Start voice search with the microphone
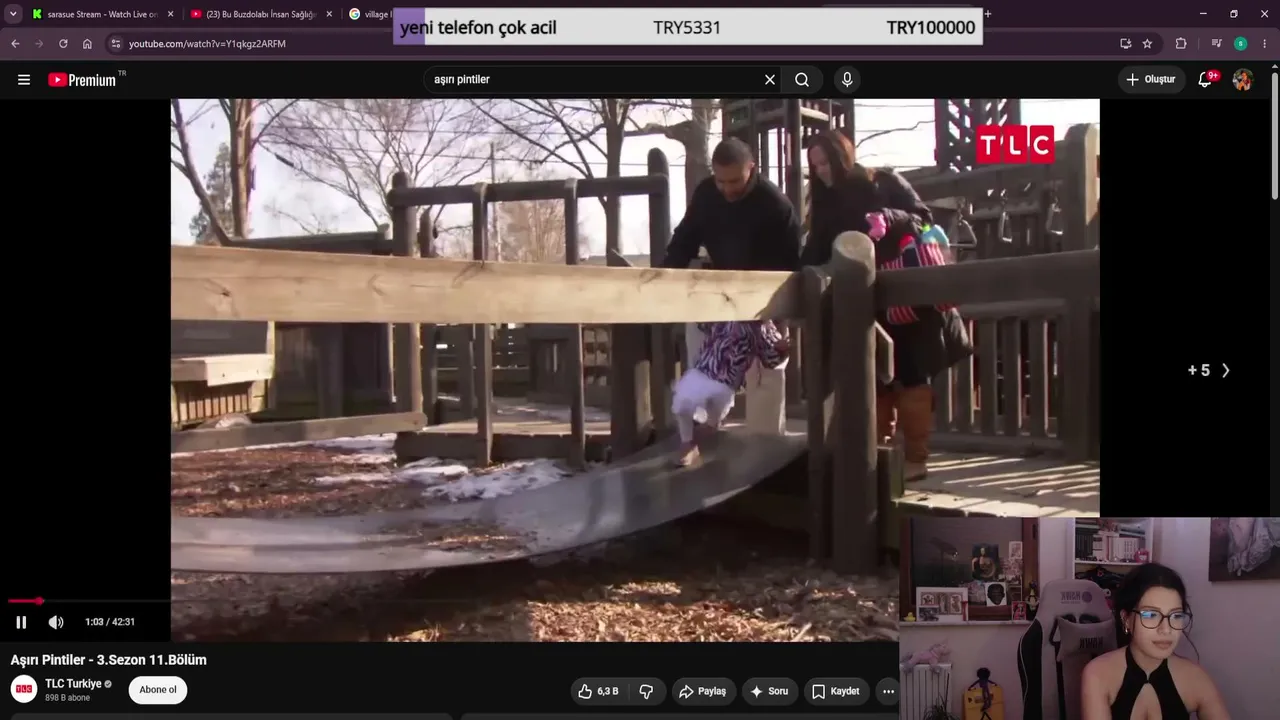Image resolution: width=1280 pixels, height=720 pixels. 847,80
